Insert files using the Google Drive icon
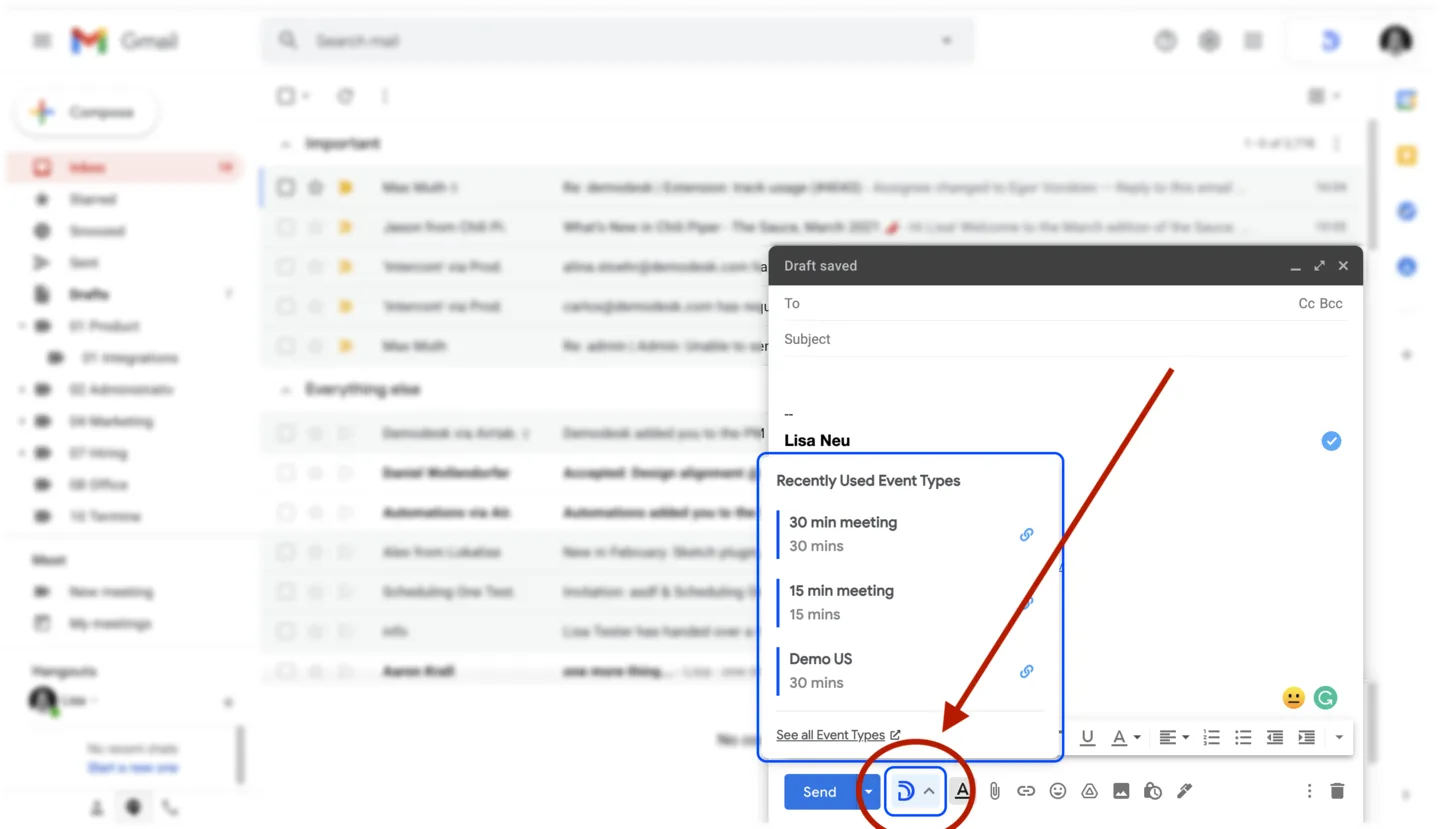 (1089, 791)
